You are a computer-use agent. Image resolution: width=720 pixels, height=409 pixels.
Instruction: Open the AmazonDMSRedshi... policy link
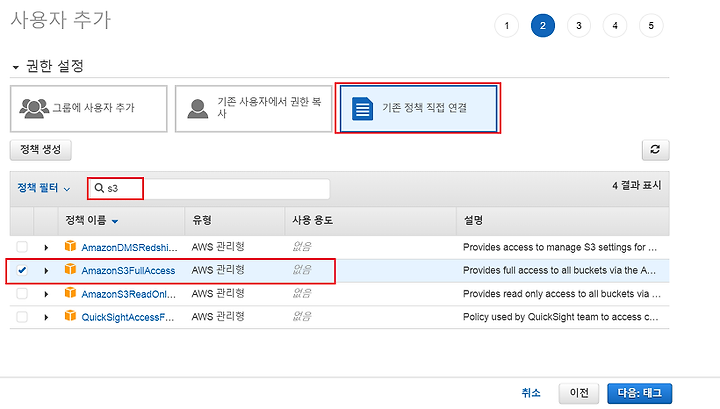pyautogui.click(x=129, y=247)
